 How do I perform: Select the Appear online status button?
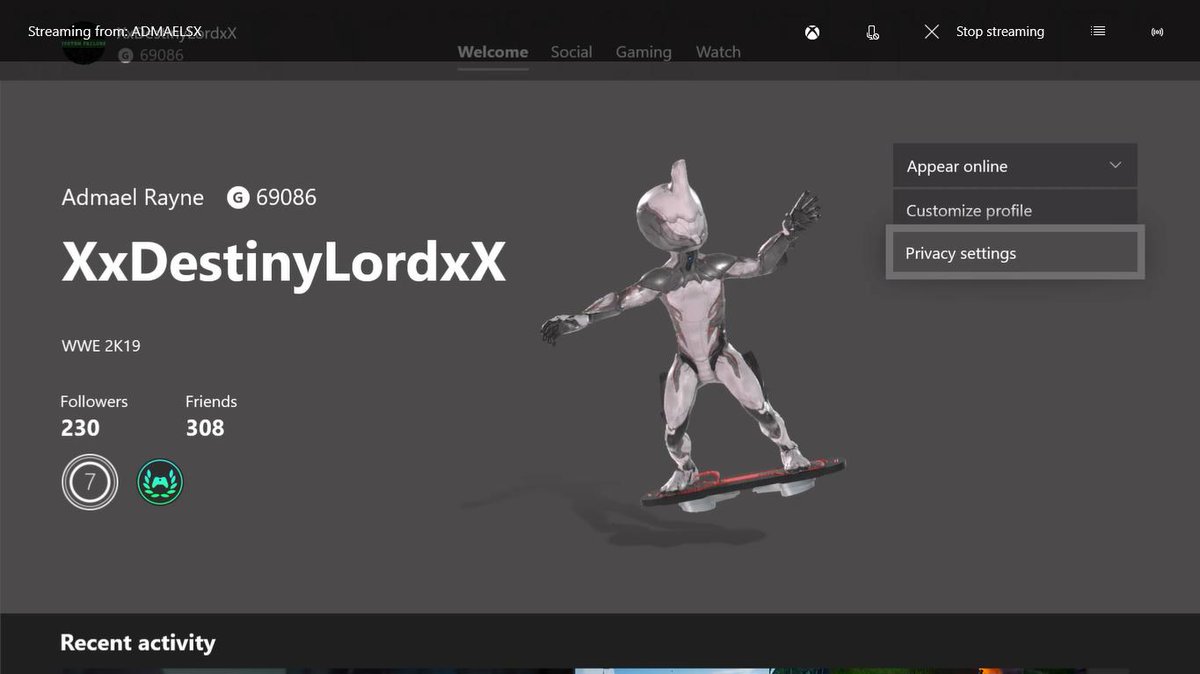point(1015,166)
